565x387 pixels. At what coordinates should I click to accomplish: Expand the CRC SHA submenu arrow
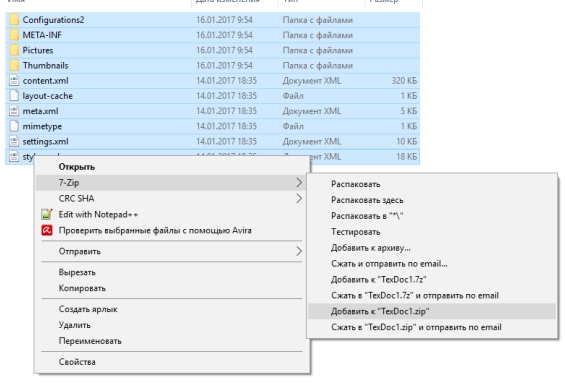click(299, 199)
